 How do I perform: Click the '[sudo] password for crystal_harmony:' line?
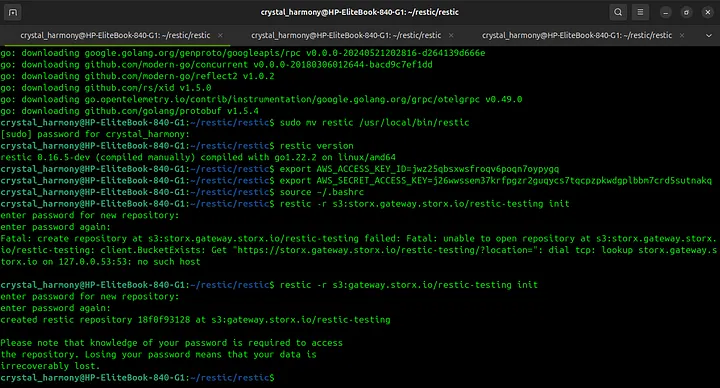pos(95,135)
